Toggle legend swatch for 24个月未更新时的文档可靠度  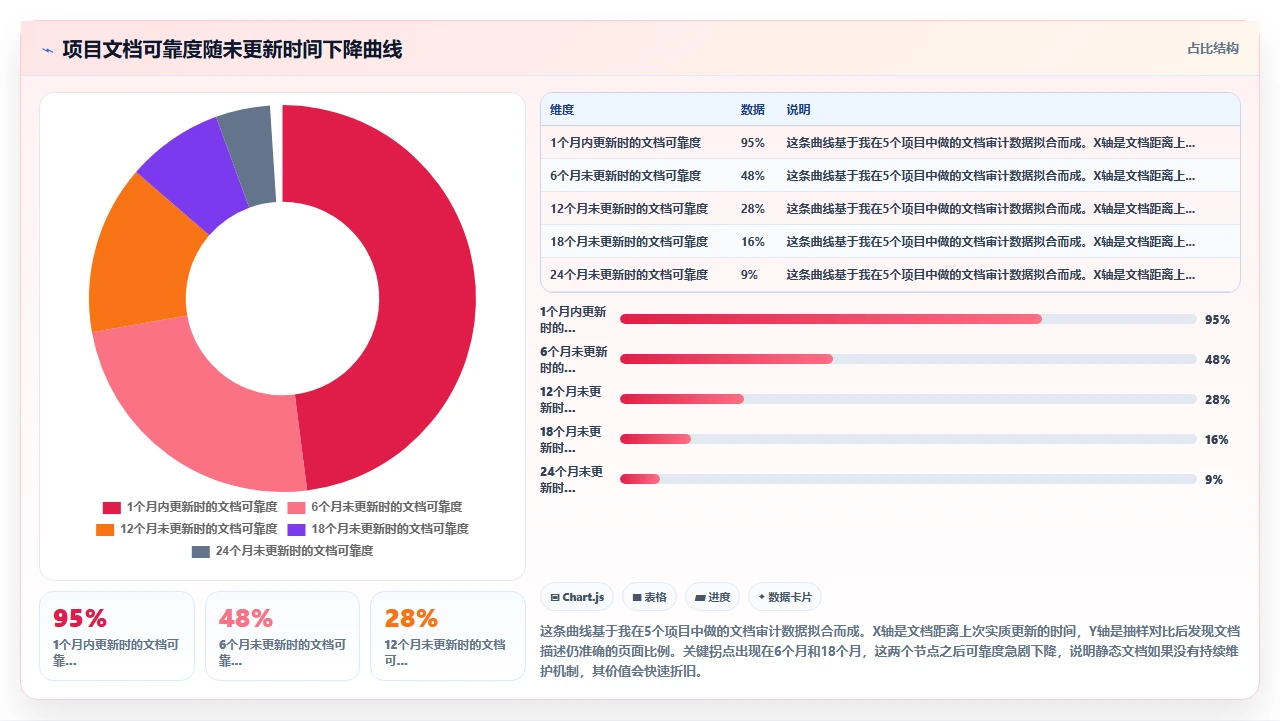pos(201,551)
